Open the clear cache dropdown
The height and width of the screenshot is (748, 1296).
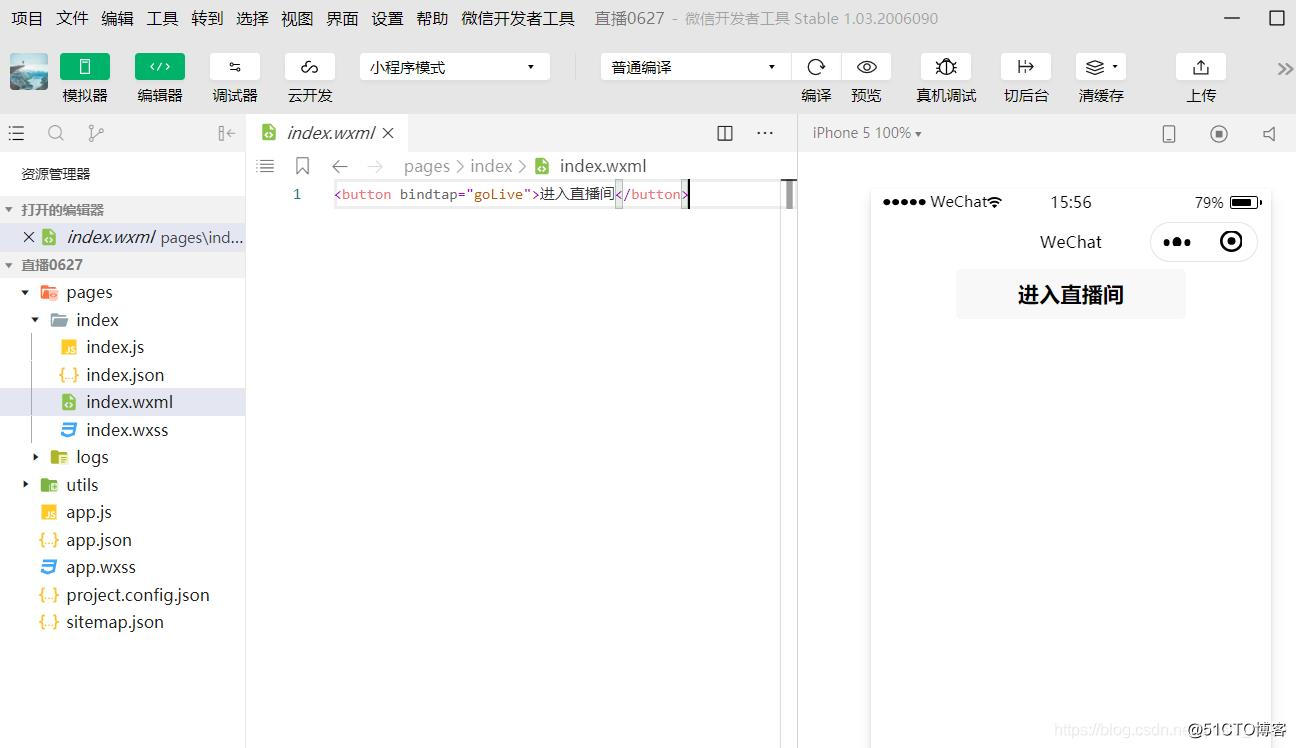1101,67
